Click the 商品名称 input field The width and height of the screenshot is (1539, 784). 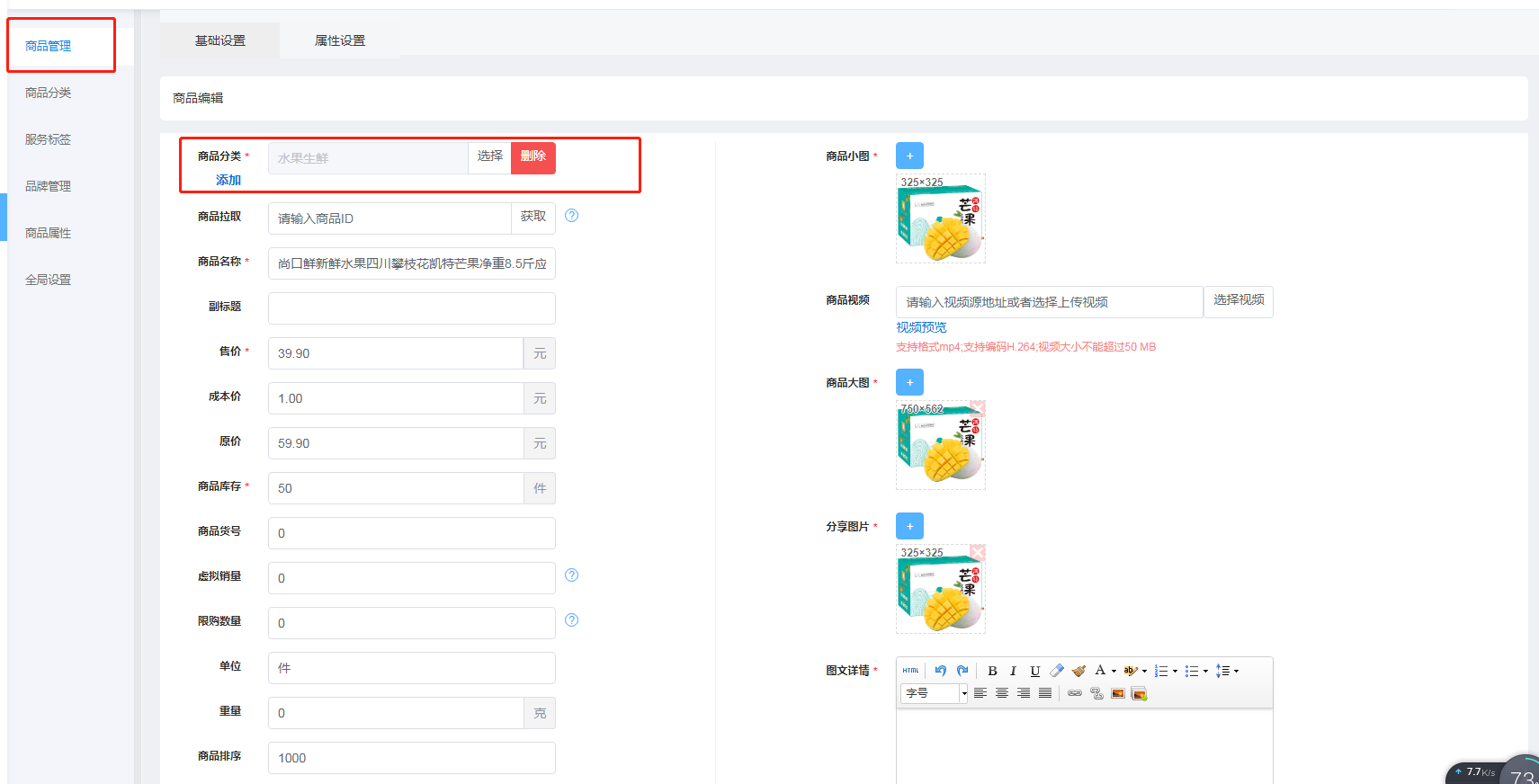(x=412, y=263)
